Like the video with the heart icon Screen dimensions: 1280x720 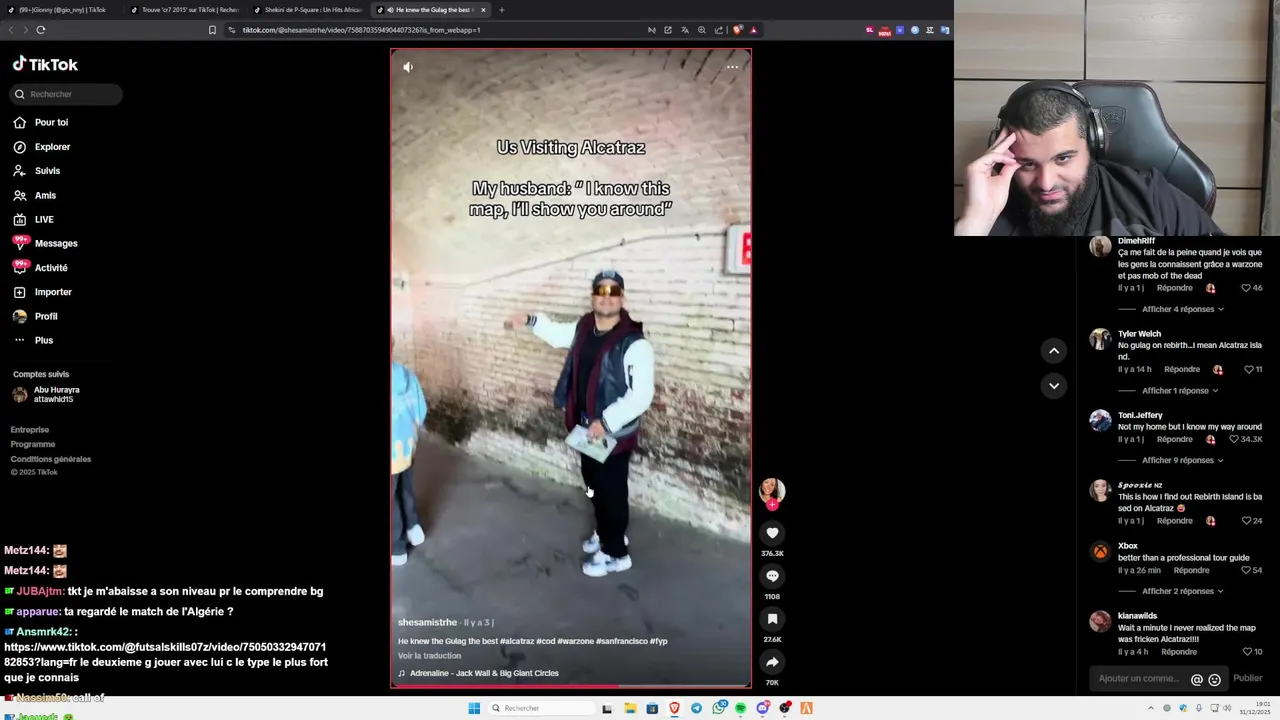click(772, 533)
